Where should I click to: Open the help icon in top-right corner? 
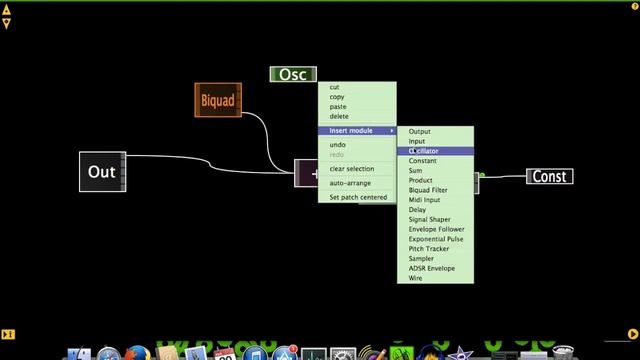(x=635, y=6)
